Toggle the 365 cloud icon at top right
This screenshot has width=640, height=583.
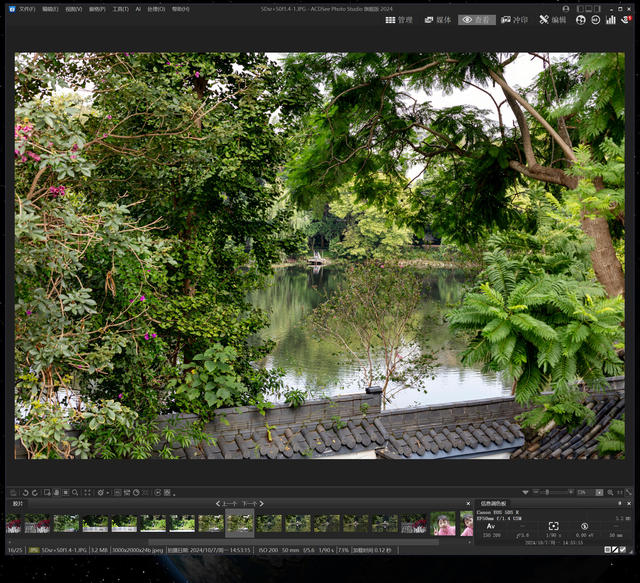tap(581, 19)
